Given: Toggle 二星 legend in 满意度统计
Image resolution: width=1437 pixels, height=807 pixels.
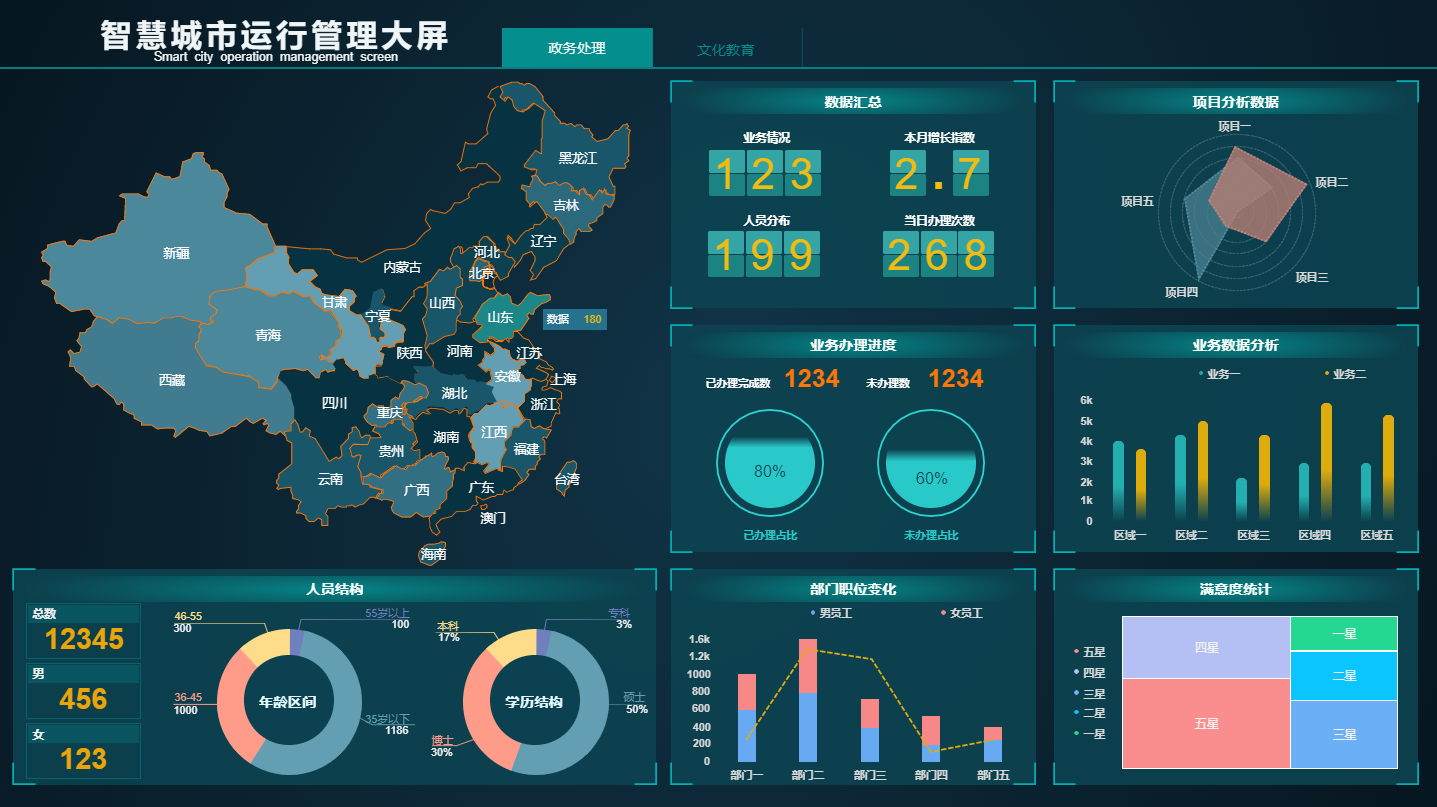Looking at the screenshot, I should (x=1089, y=713).
